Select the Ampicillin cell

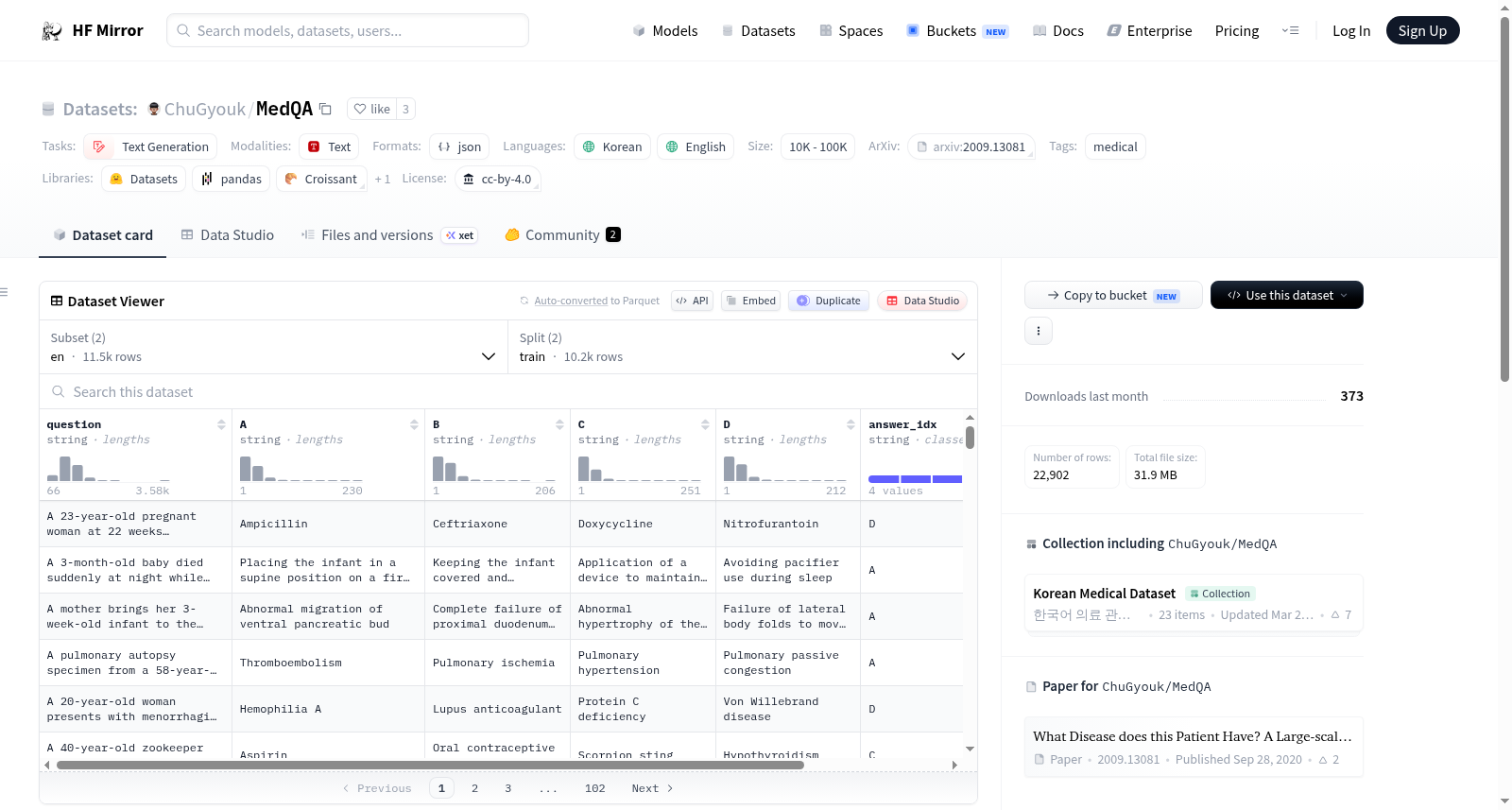(x=328, y=524)
